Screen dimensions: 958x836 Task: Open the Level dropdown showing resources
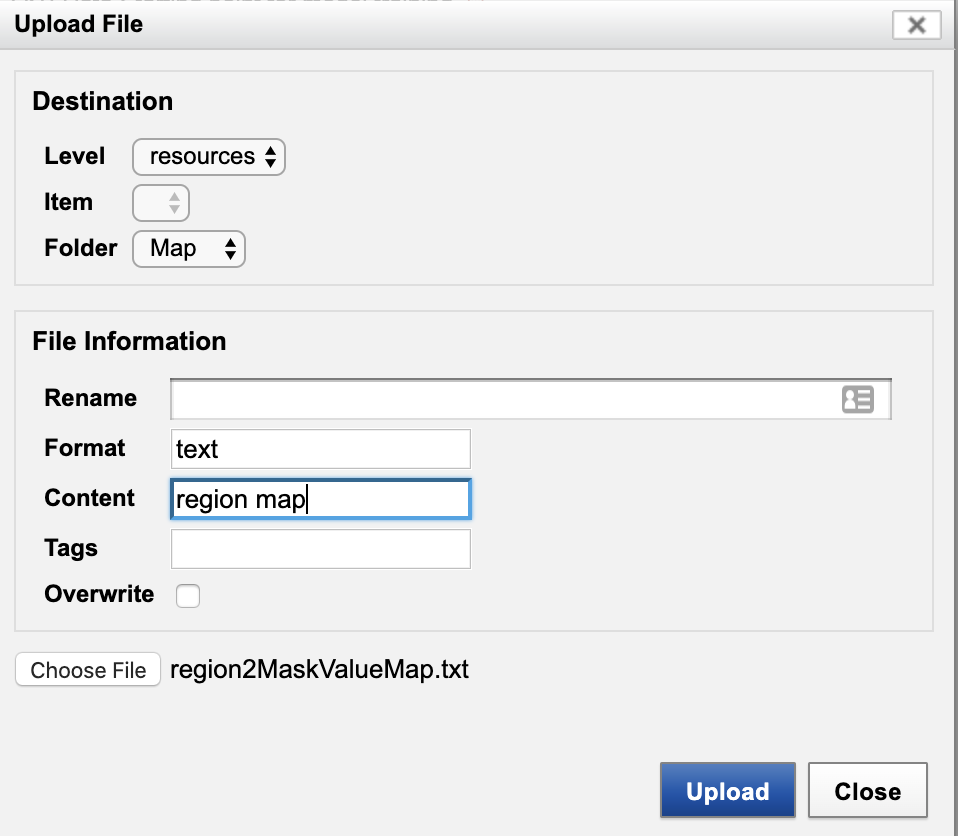(x=209, y=157)
